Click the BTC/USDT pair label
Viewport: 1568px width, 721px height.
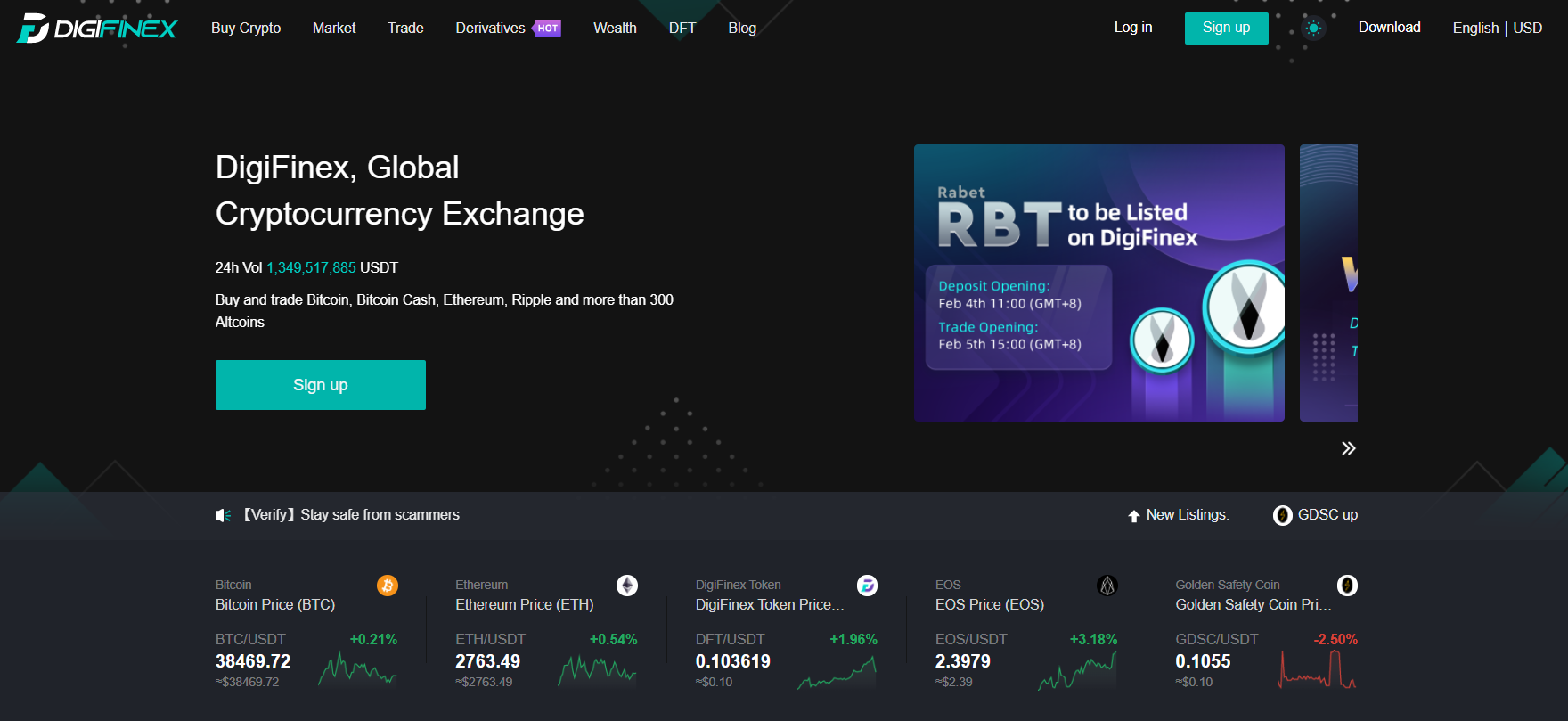point(250,639)
